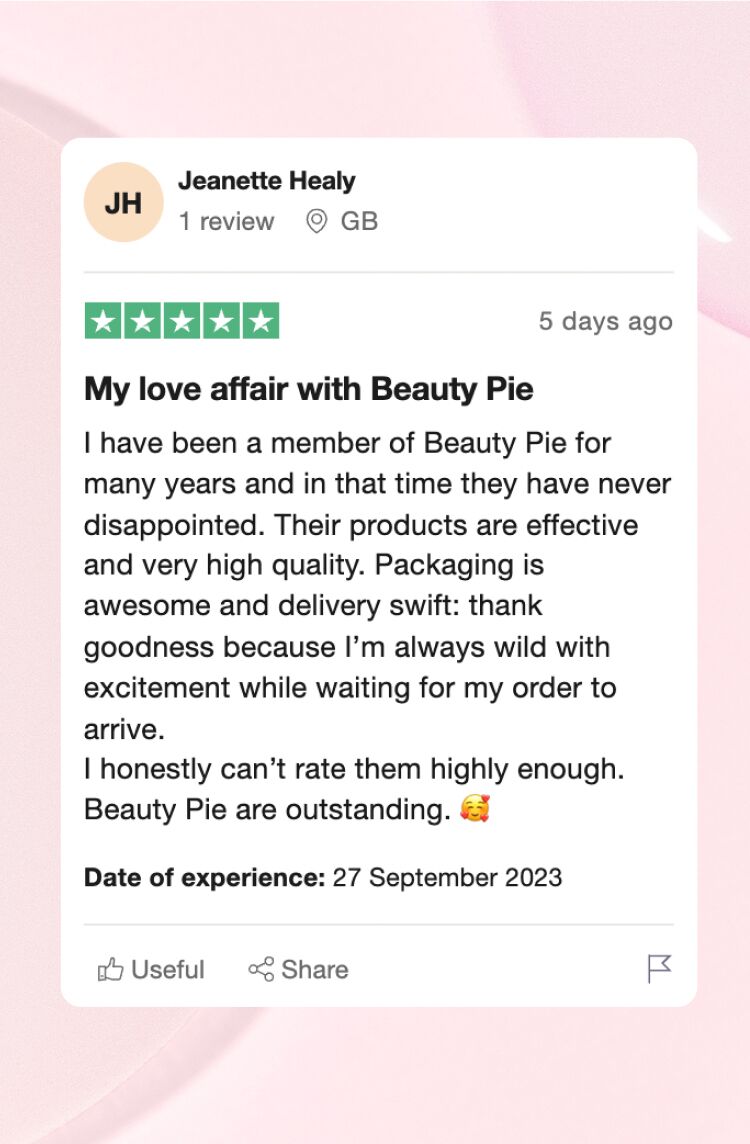
Task: Click the middle star of the rating
Action: [x=182, y=321]
